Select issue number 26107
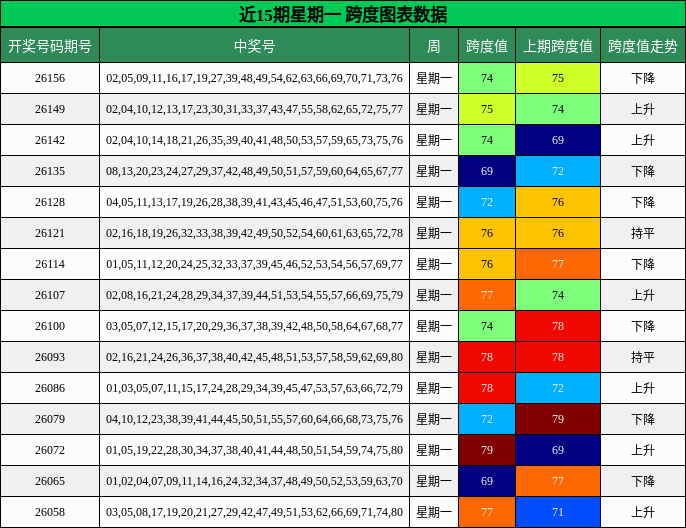Screen dimensions: 686x528 click(50, 296)
